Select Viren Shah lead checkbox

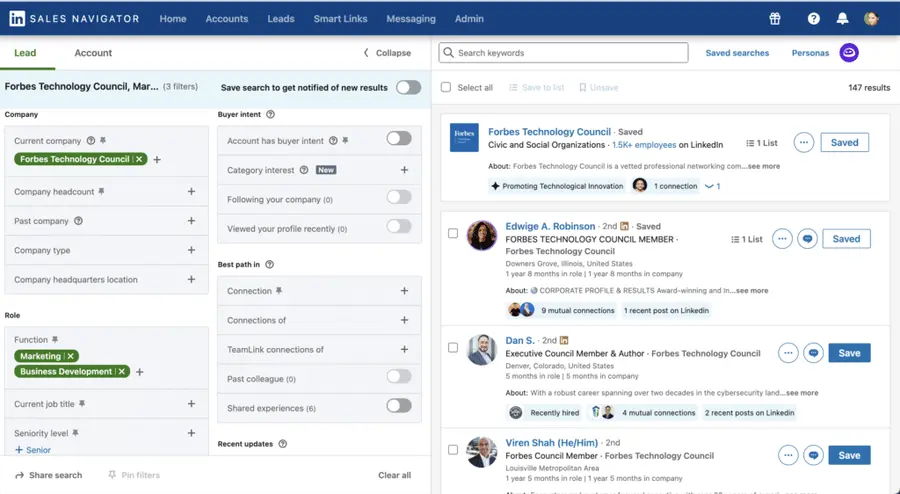coord(453,450)
